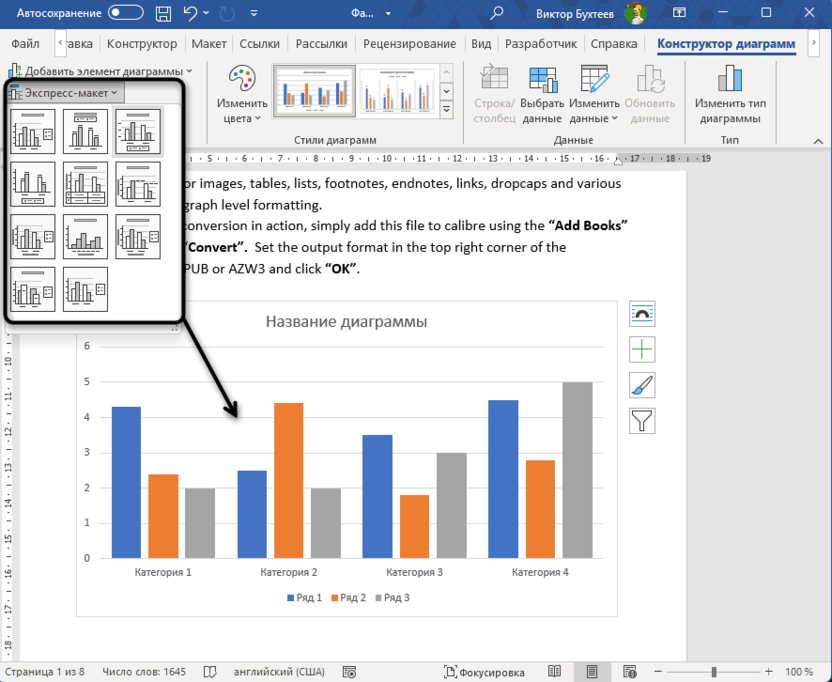Select the chart title Название диаграммы
This screenshot has height=682, width=832.
346,322
